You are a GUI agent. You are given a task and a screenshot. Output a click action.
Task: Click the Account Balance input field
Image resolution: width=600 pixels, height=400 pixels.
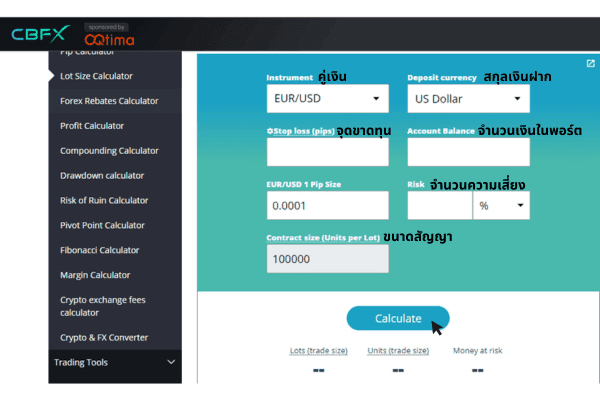[x=468, y=152]
